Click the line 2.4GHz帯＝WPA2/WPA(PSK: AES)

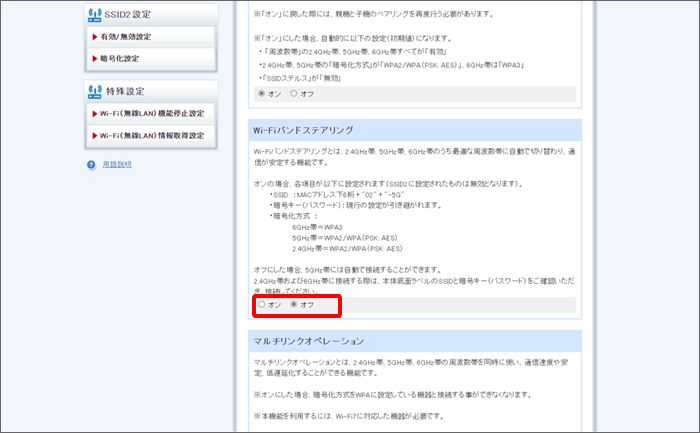click(x=347, y=249)
